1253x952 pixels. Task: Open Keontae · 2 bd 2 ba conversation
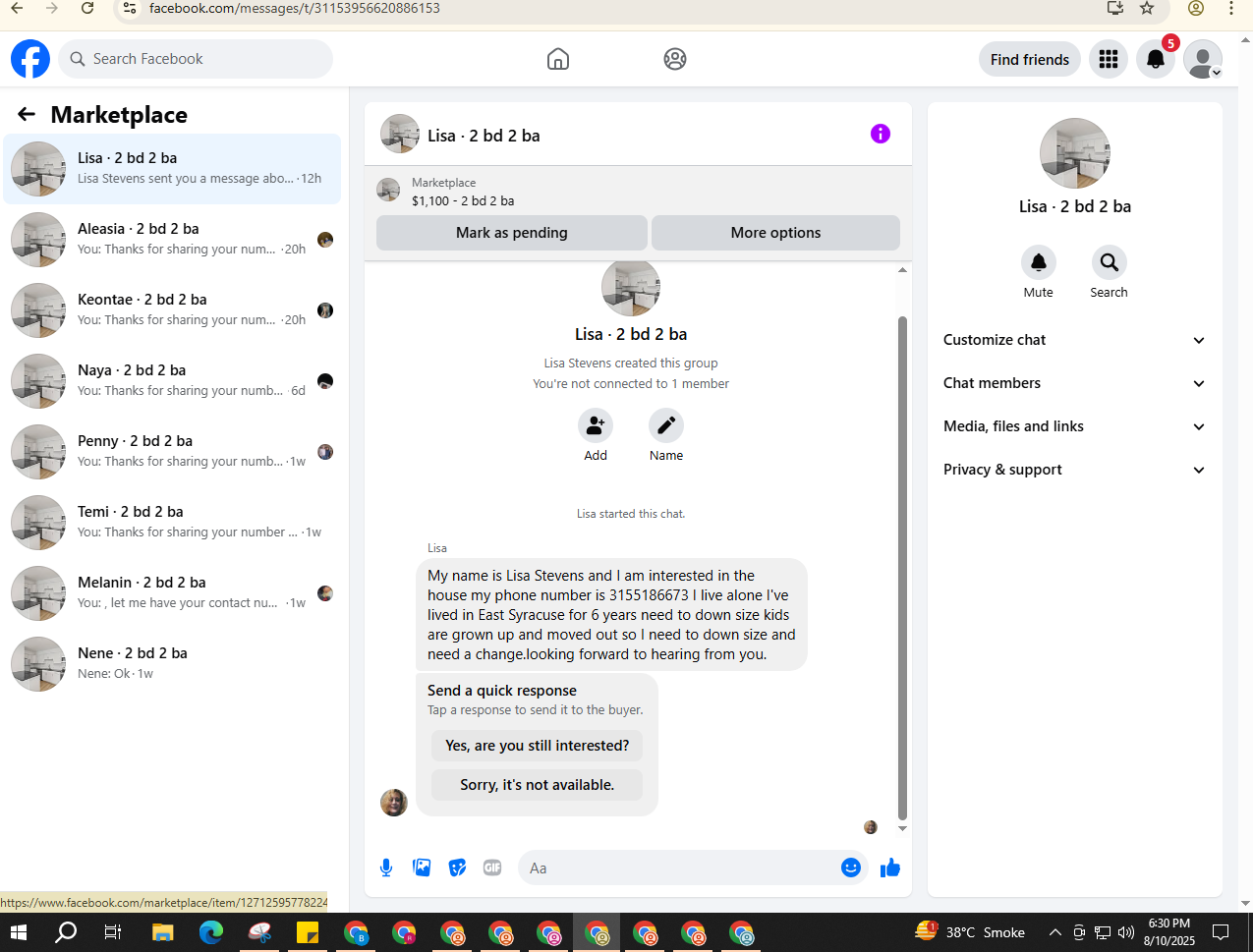click(172, 310)
